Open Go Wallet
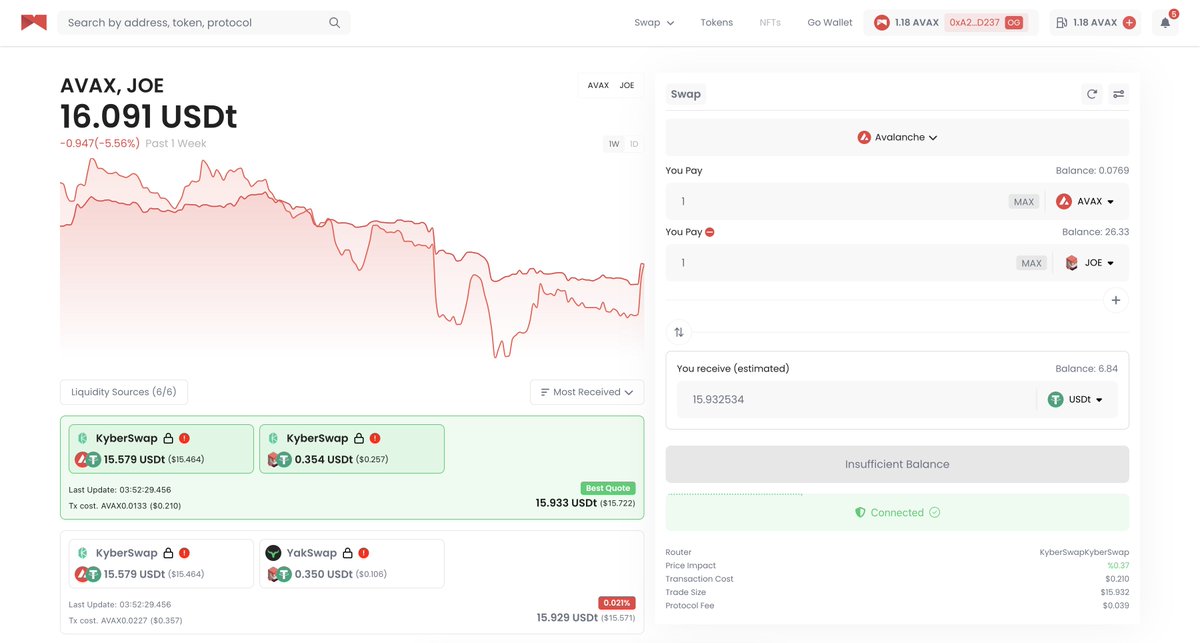Image resolution: width=1200 pixels, height=643 pixels. pyautogui.click(x=830, y=22)
